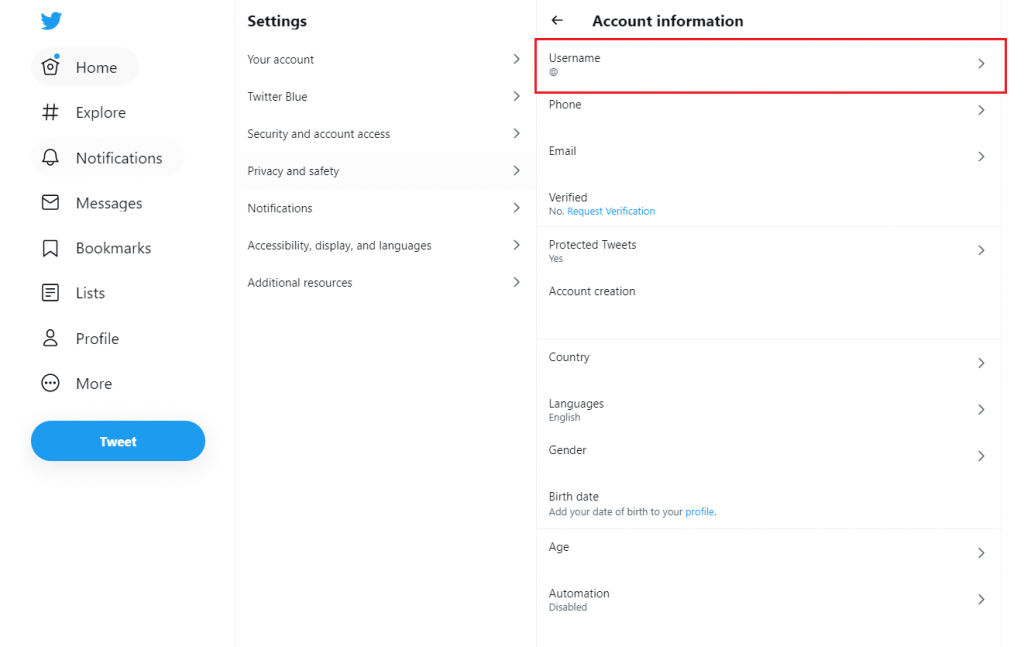Click the profile link under Birth date
This screenshot has width=1024, height=647.
pos(700,511)
